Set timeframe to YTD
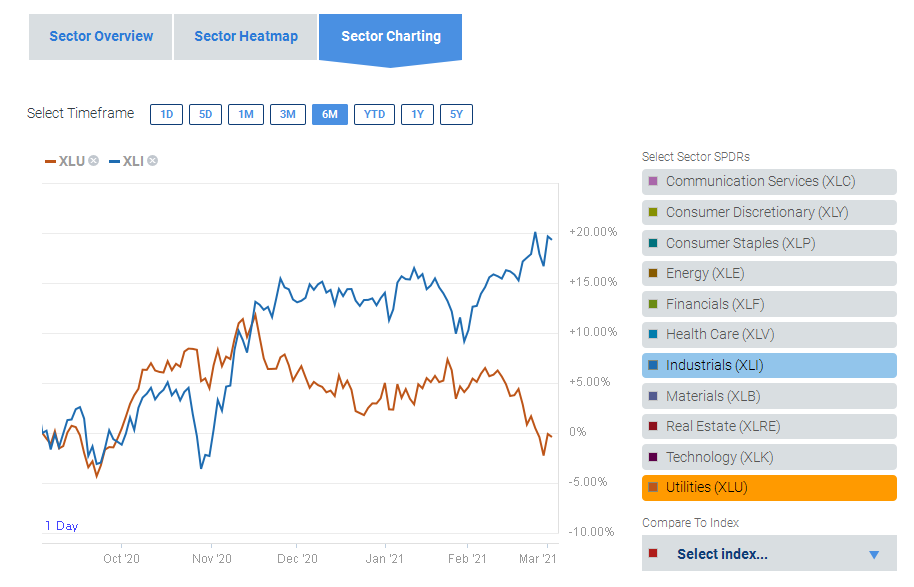Screen dimensions: 914x587 click(x=374, y=114)
